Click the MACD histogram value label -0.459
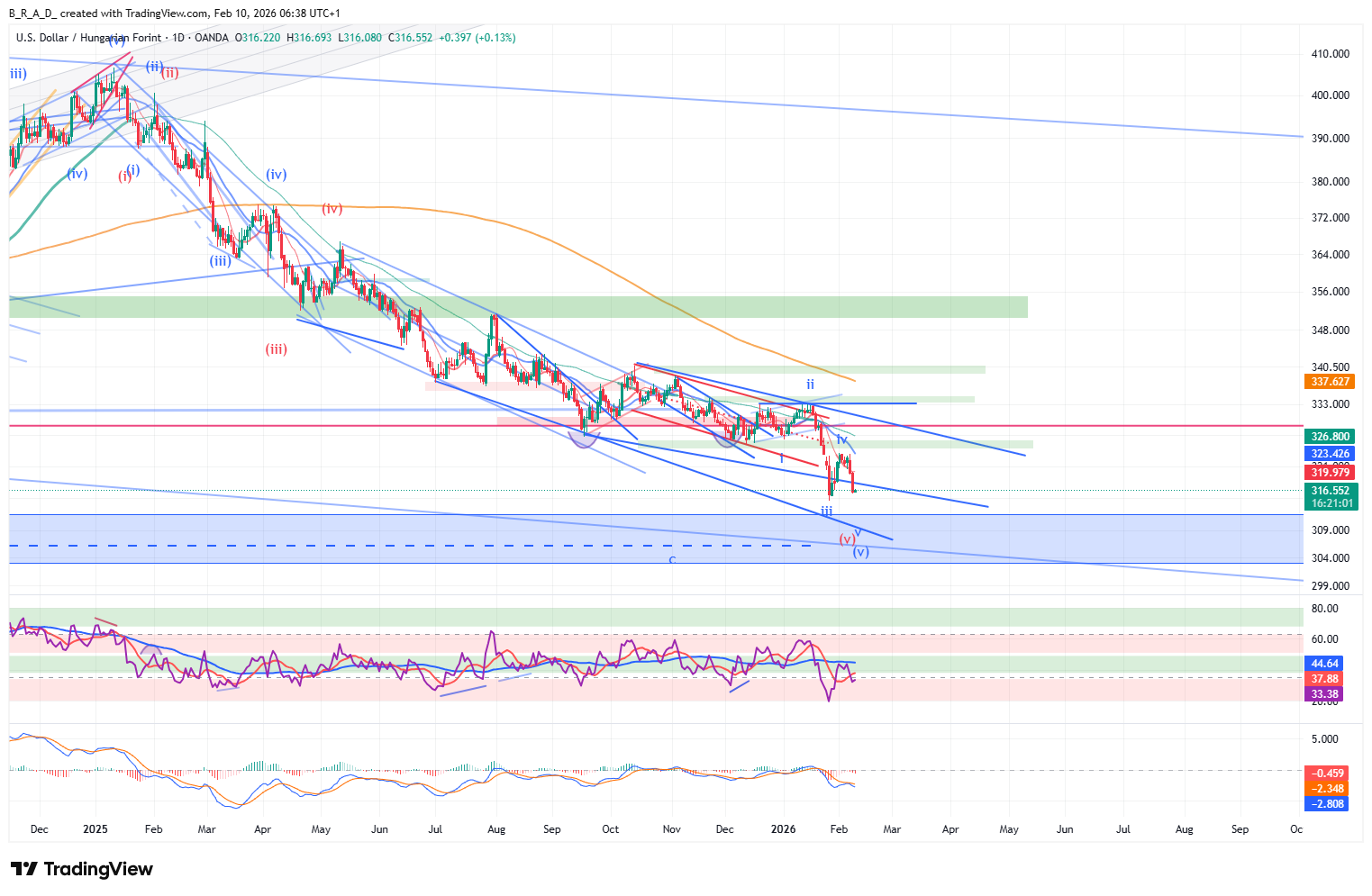Viewport: 1372px width, 896px height. pos(1328,774)
